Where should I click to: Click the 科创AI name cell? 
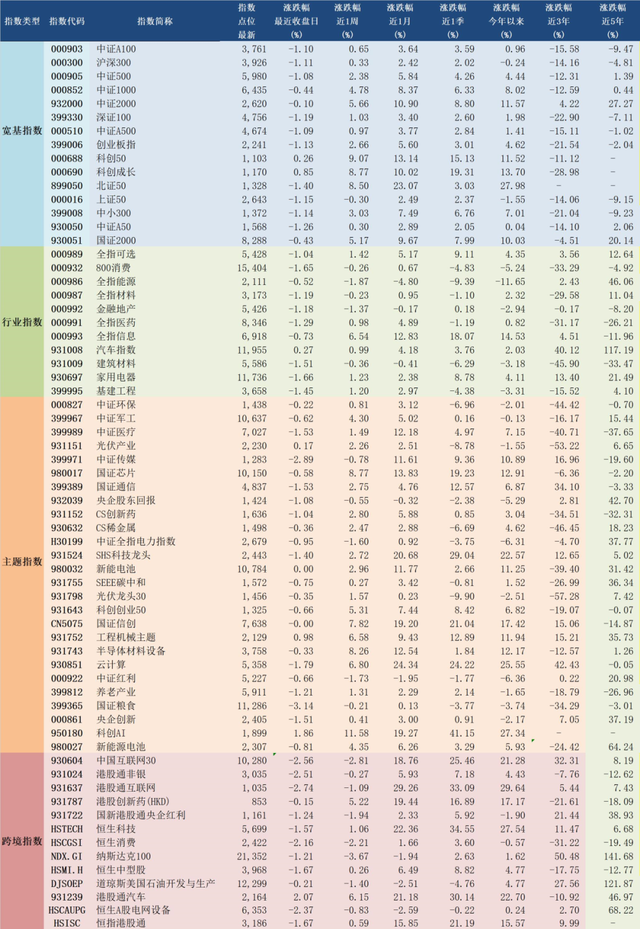111,733
